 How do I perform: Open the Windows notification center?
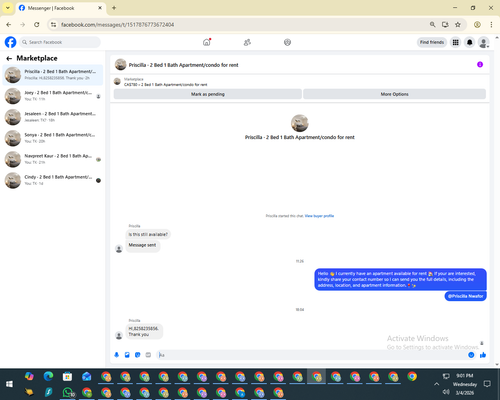(487, 384)
